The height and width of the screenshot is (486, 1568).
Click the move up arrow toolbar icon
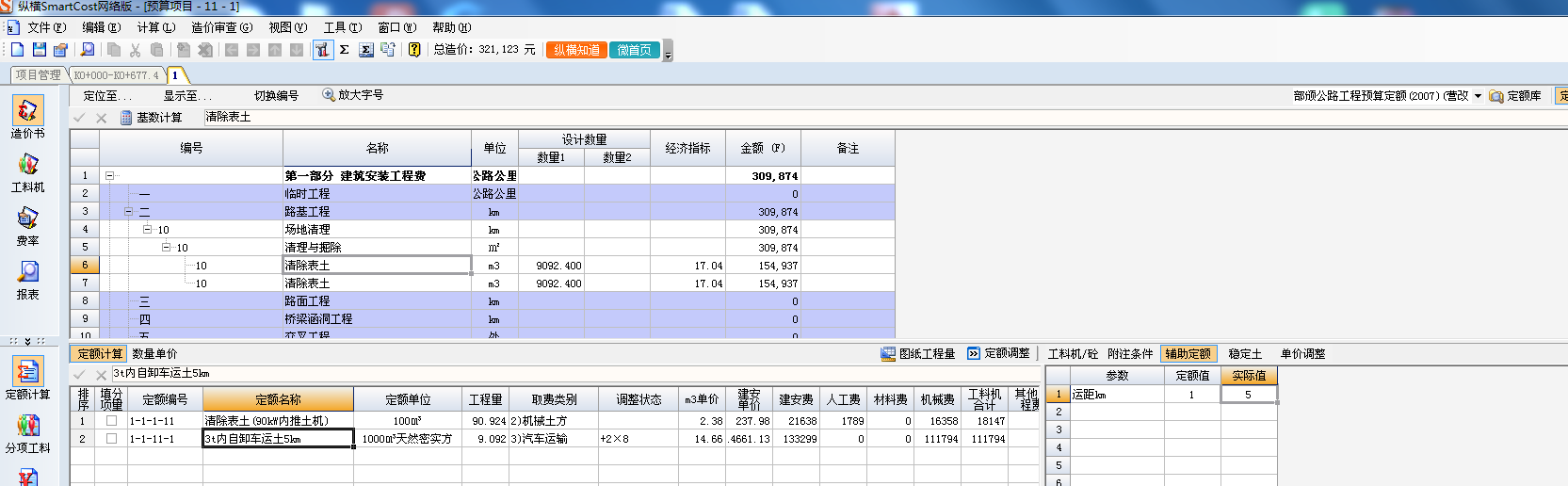275,50
